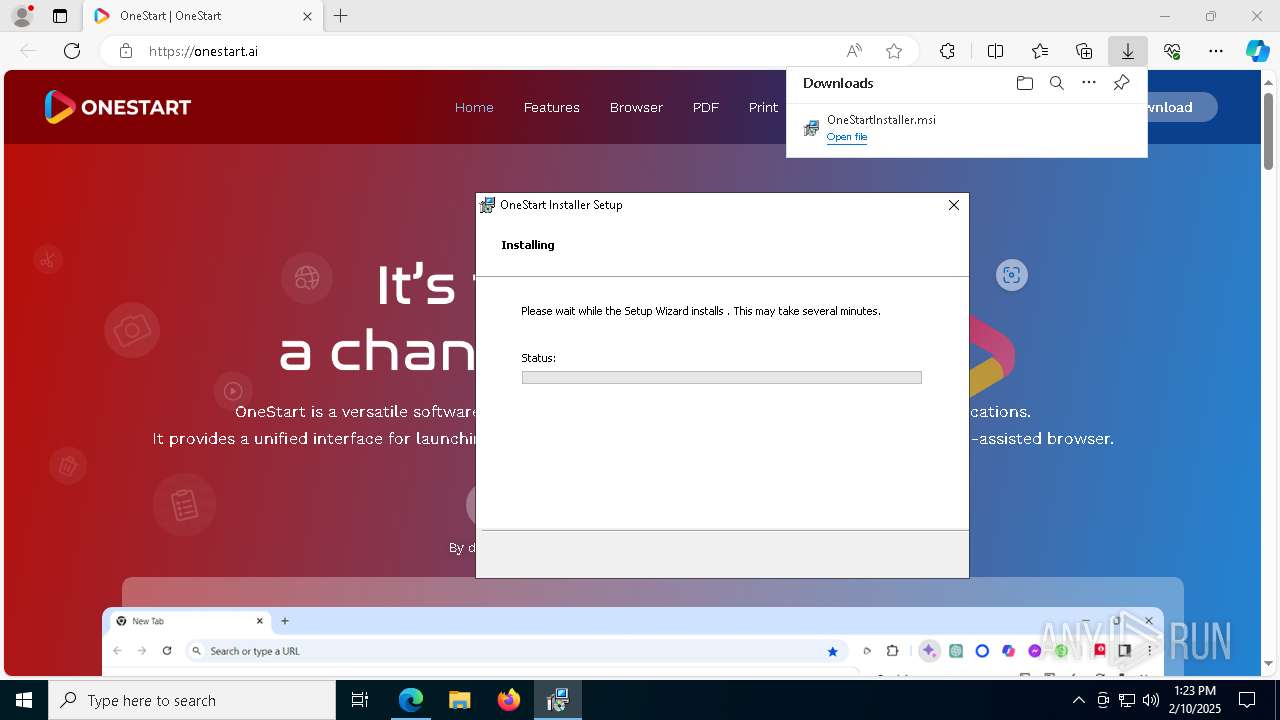Image resolution: width=1280 pixels, height=720 pixels.
Task: Add page to favorites star icon
Action: coord(894,51)
